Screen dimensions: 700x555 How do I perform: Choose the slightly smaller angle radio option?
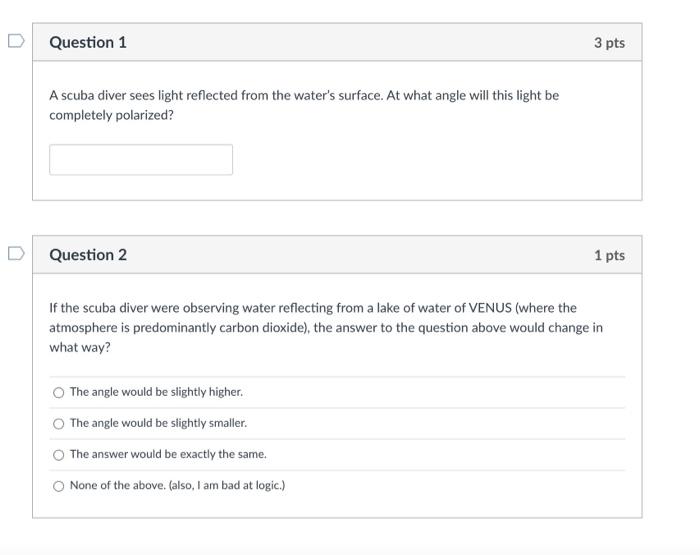pyautogui.click(x=58, y=424)
